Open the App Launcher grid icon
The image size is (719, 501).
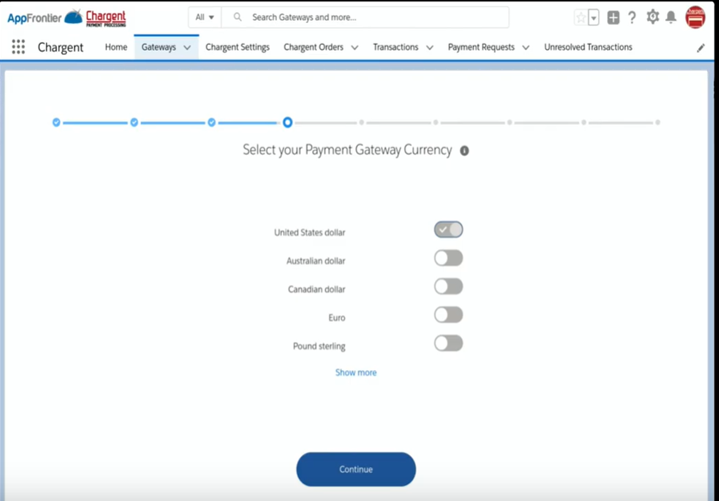(x=18, y=47)
